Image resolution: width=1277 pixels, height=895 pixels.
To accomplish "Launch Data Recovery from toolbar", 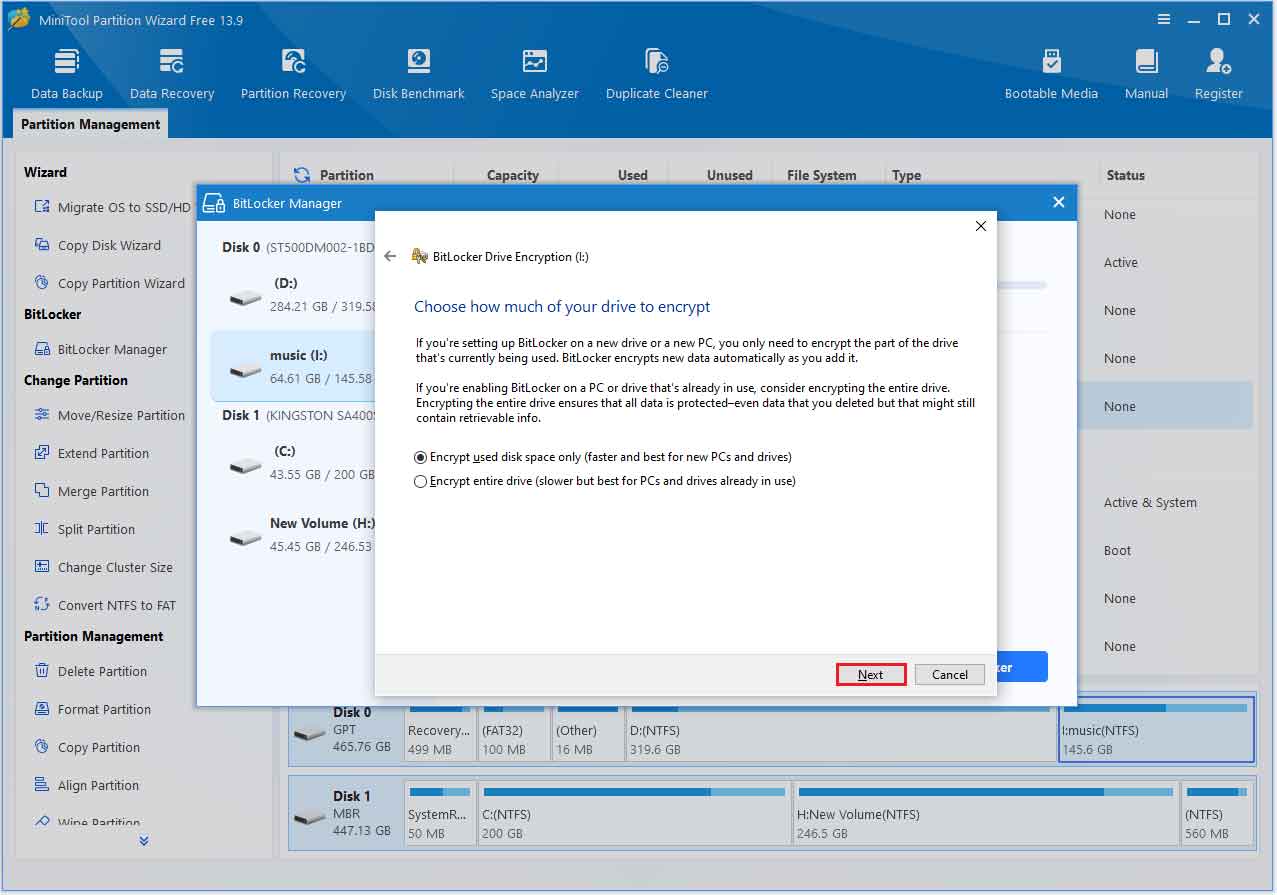I will tap(172, 75).
